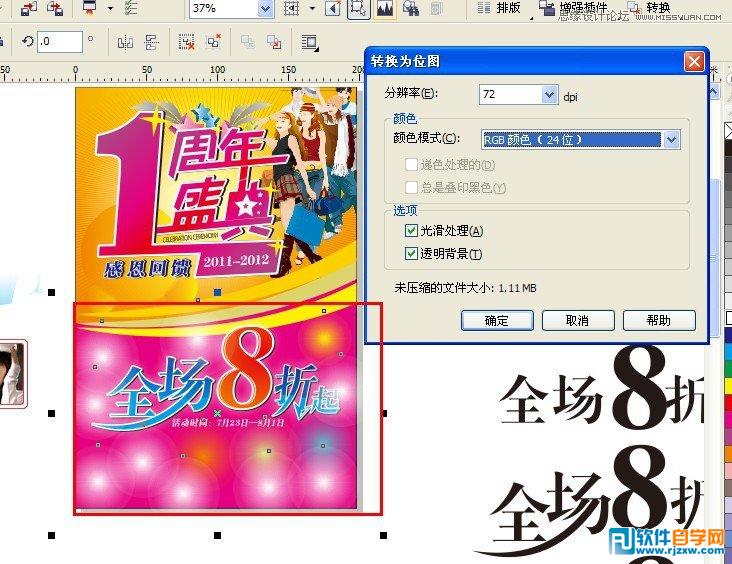732x564 pixels.
Task: Toggle the 递色处理的 dithered checkbox
Action: [x=411, y=164]
